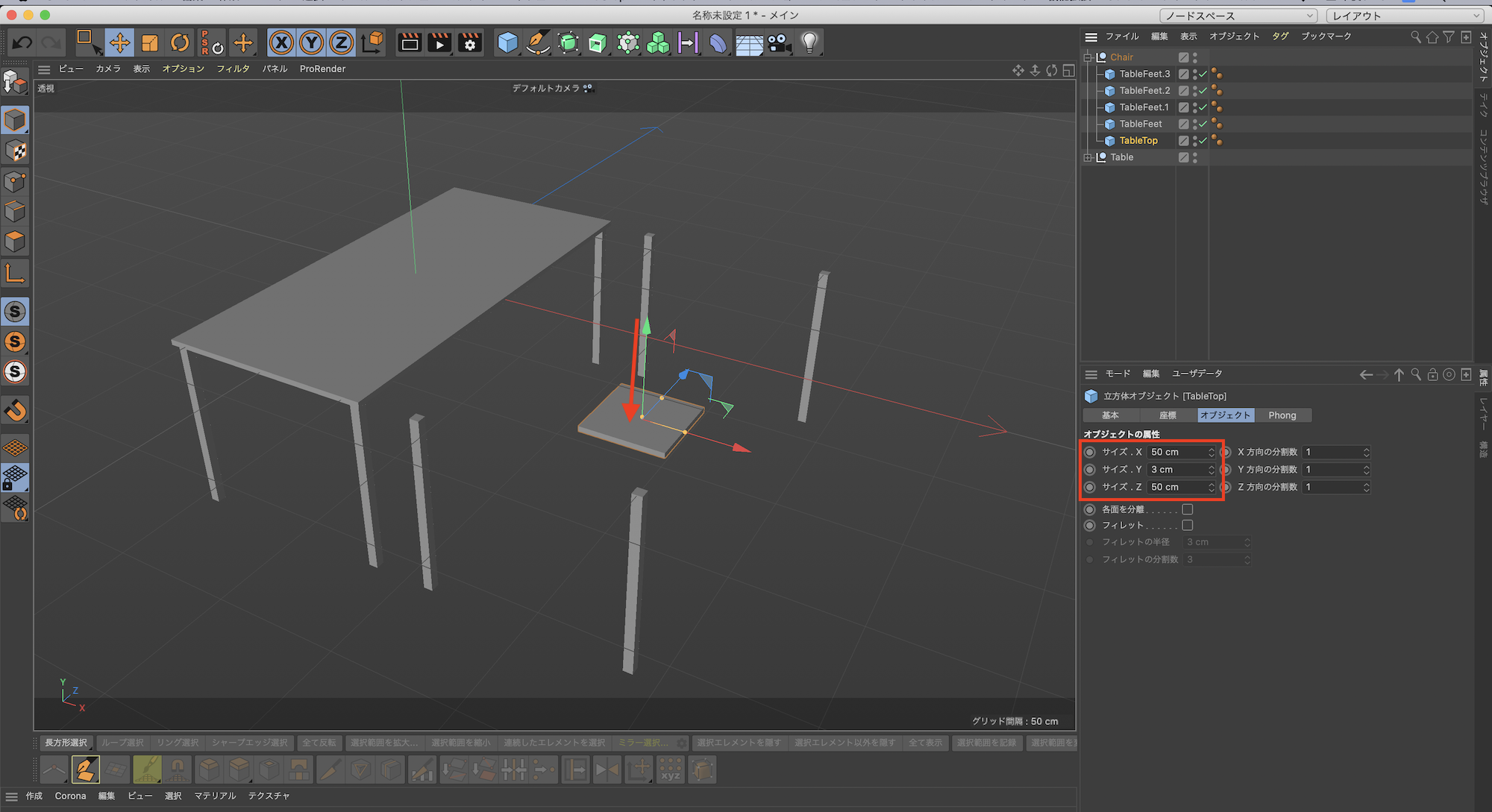Switch to the 座標 tab
The image size is (1492, 812).
1167,415
